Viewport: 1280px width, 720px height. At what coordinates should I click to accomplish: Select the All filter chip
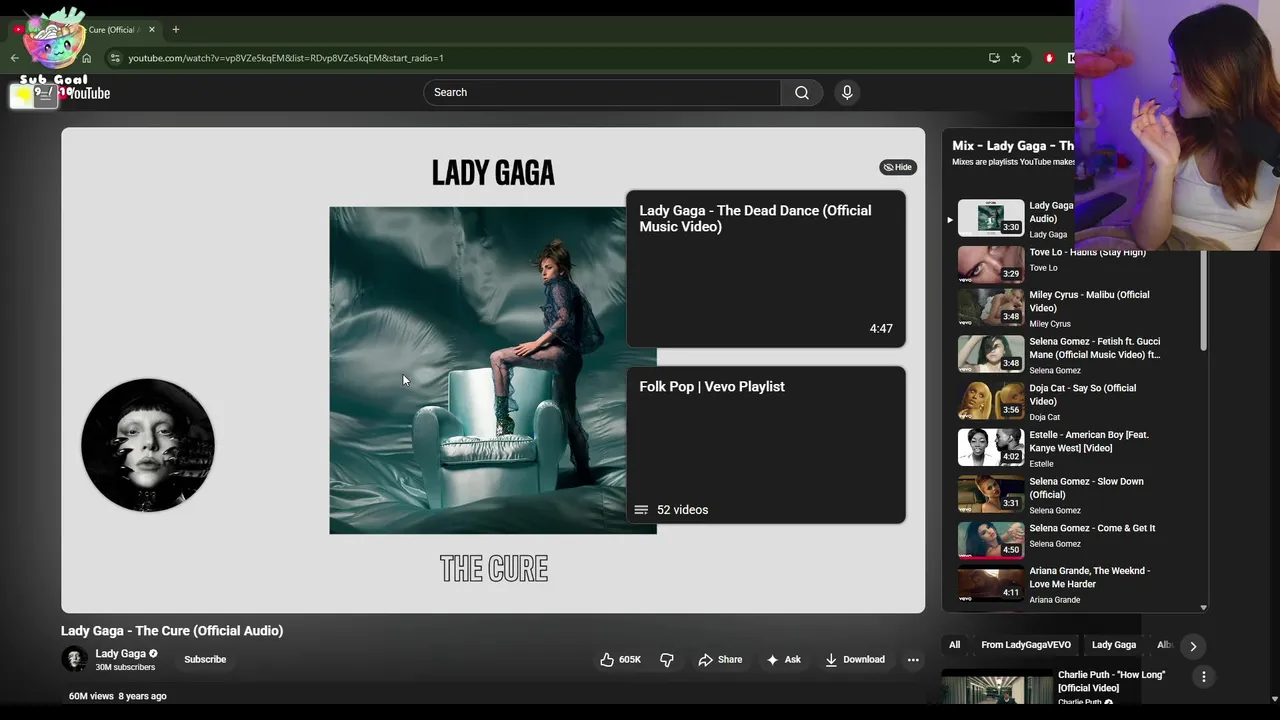pos(954,645)
